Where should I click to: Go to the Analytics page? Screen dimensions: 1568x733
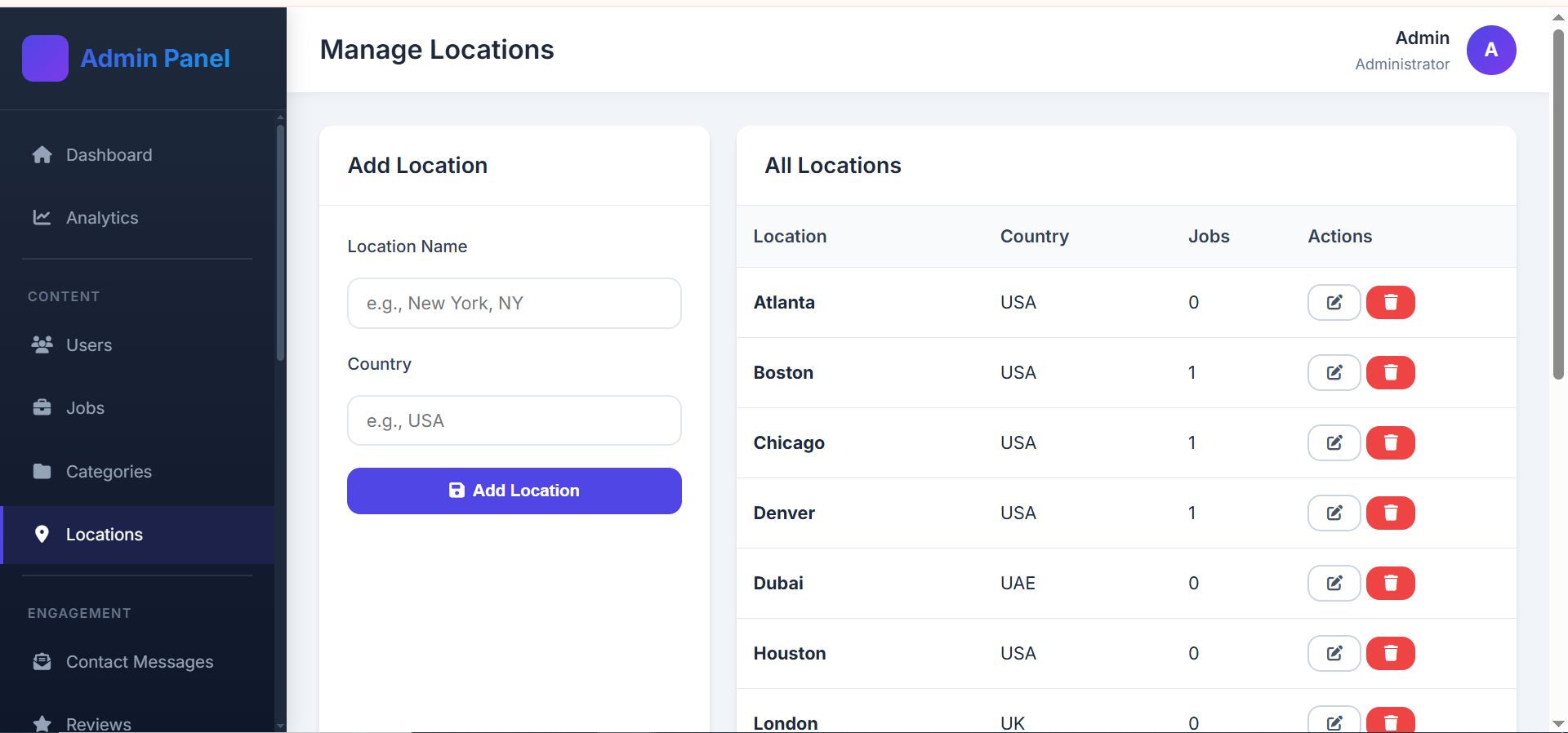(x=102, y=218)
